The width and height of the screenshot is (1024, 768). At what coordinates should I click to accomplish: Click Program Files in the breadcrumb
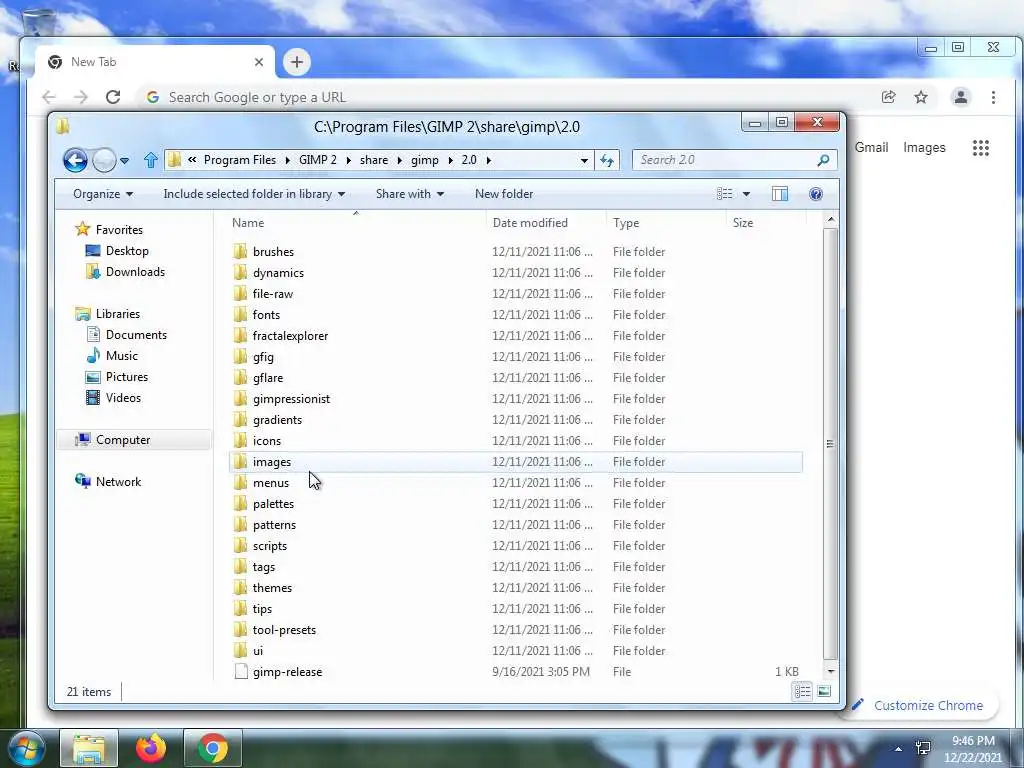pyautogui.click(x=240, y=160)
